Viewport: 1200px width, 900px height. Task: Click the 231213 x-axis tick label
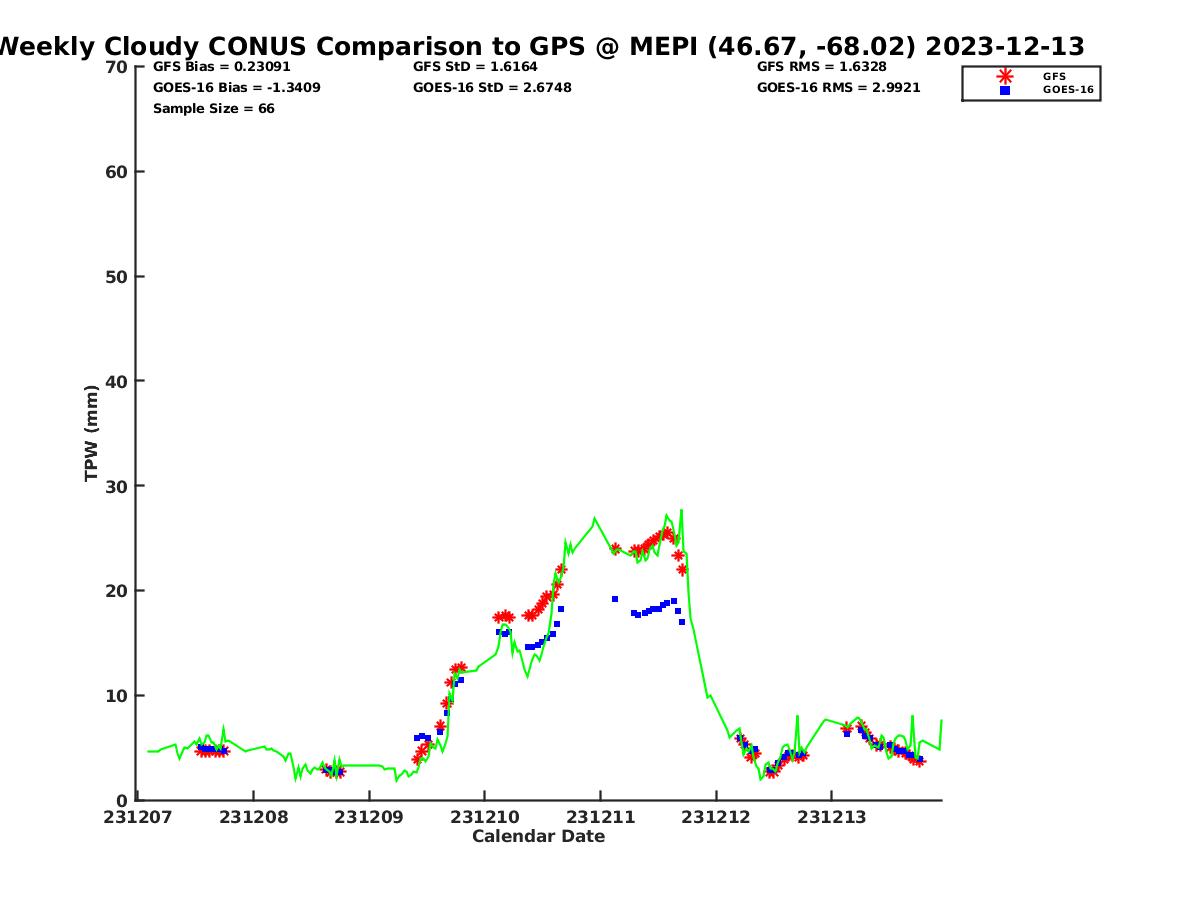pos(831,817)
